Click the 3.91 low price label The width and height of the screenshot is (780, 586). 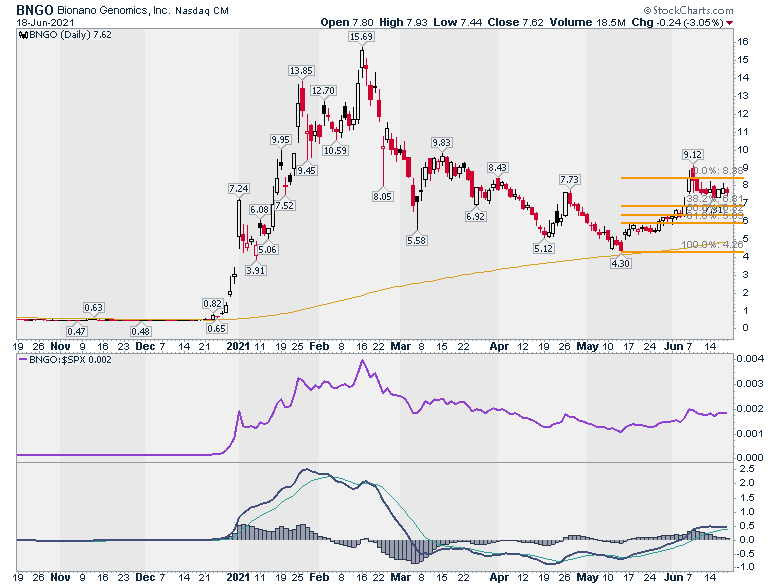[256, 271]
